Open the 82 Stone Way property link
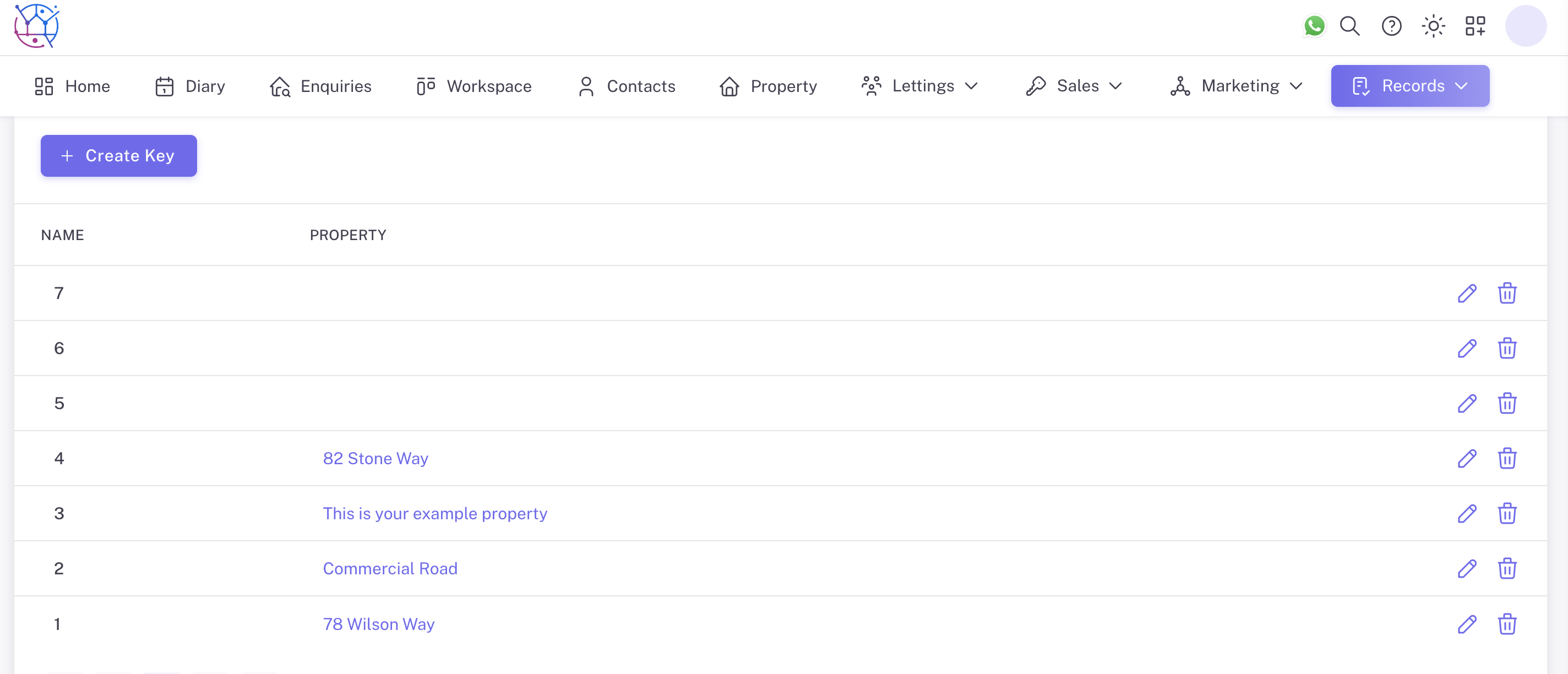This screenshot has height=674, width=1568. pyautogui.click(x=375, y=459)
